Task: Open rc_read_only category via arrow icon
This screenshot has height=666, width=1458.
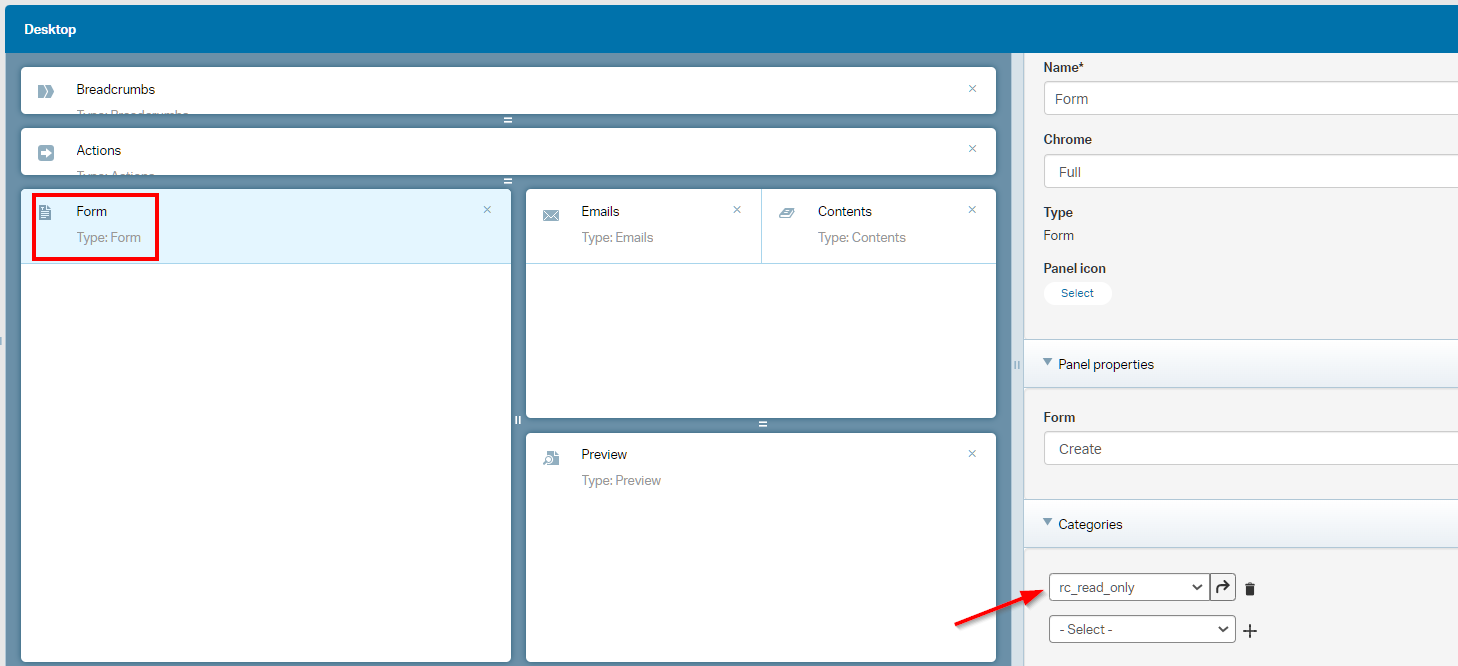Action: [x=1223, y=588]
